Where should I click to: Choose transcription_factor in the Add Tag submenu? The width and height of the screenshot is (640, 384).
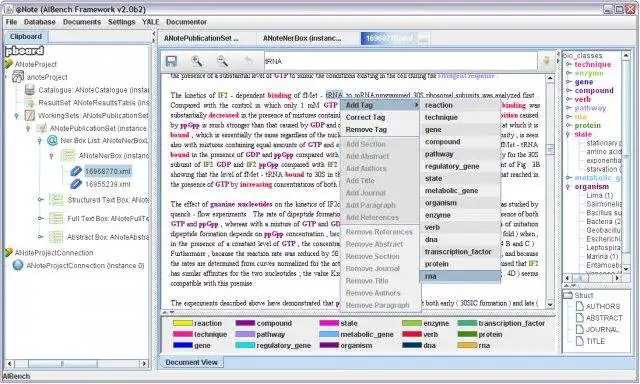coord(460,252)
